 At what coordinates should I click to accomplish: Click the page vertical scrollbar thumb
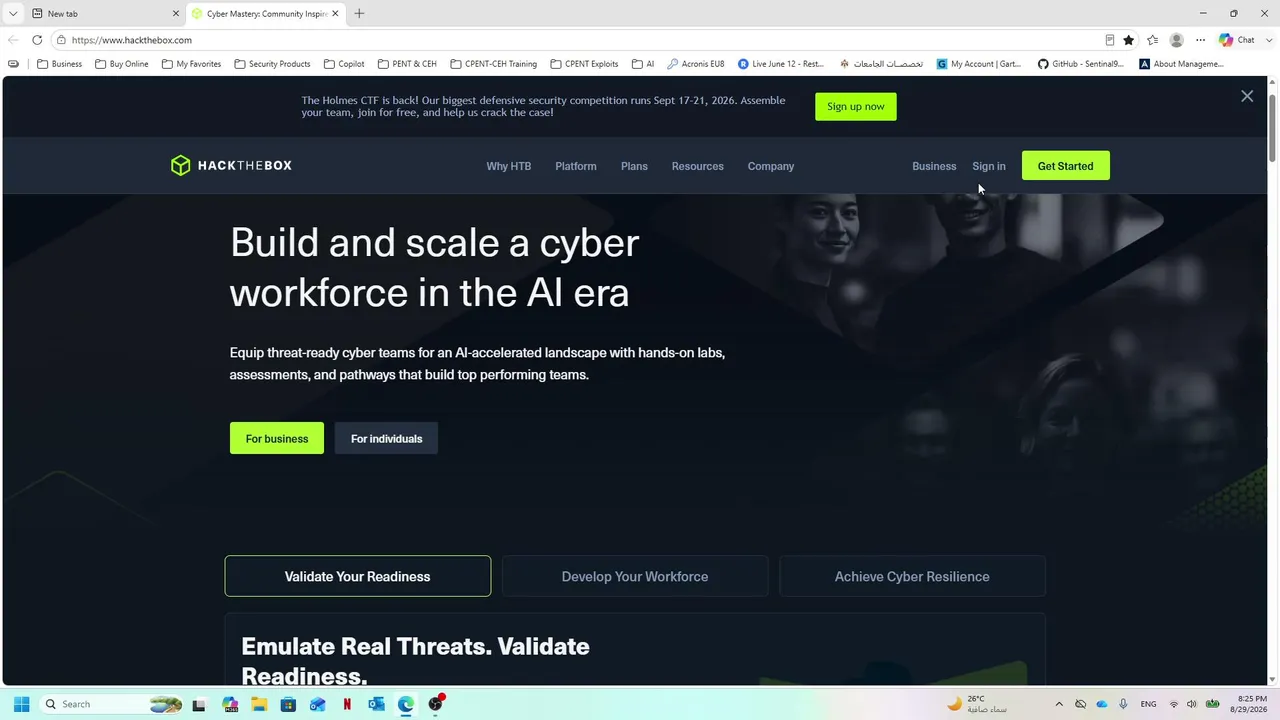tap(1273, 127)
